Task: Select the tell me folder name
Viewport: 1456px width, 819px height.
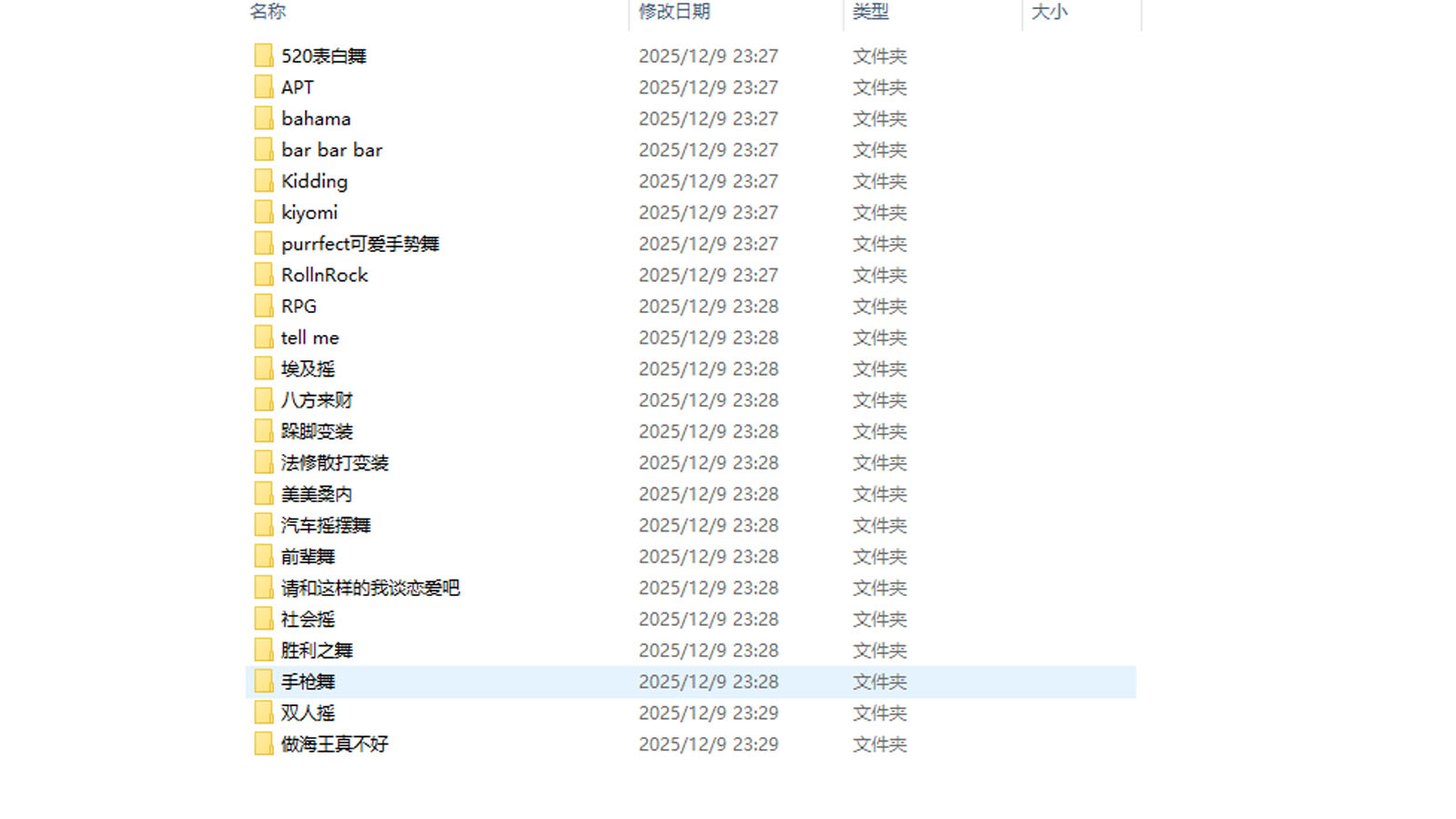Action: (x=310, y=338)
